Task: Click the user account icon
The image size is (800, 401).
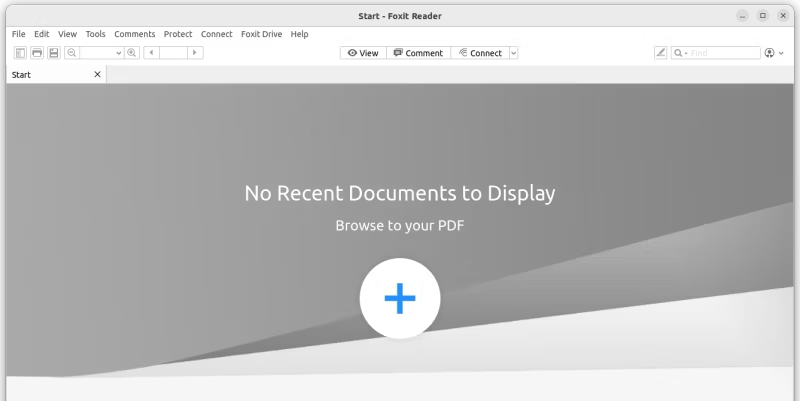Action: pos(769,53)
